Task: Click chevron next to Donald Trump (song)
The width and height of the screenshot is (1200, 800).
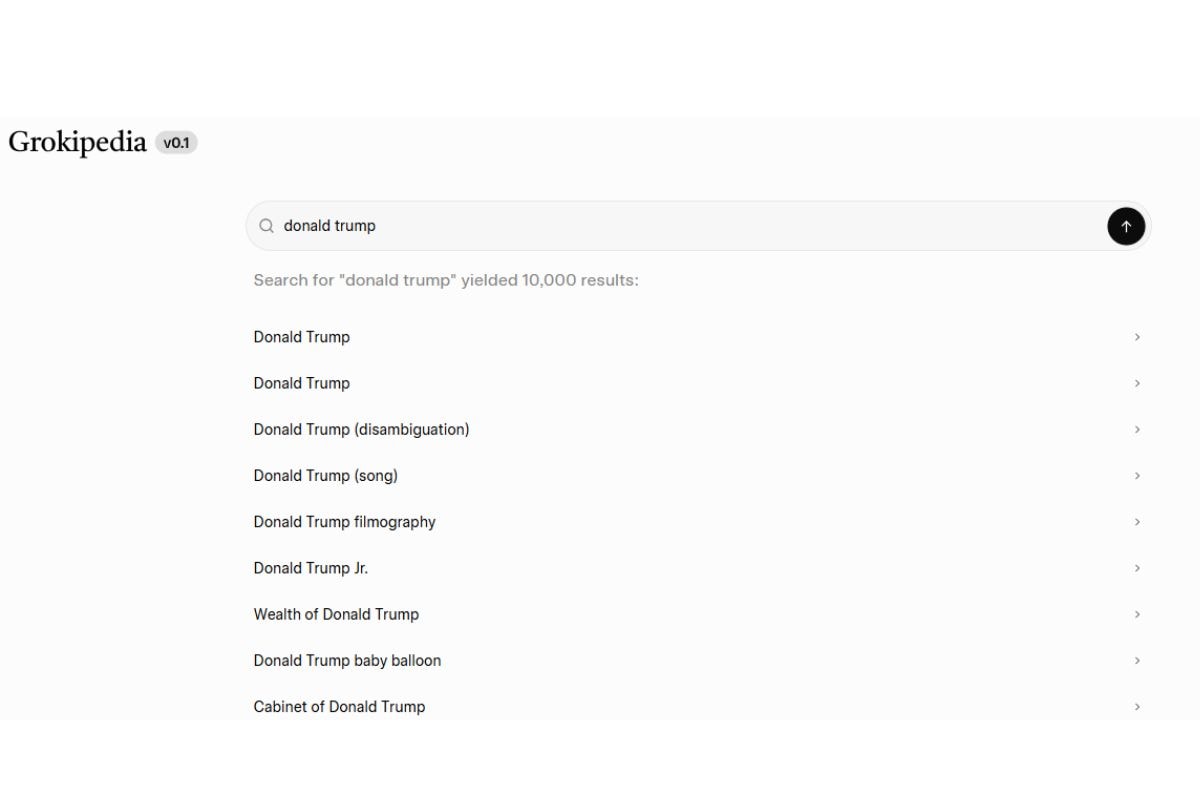Action: [x=1137, y=475]
